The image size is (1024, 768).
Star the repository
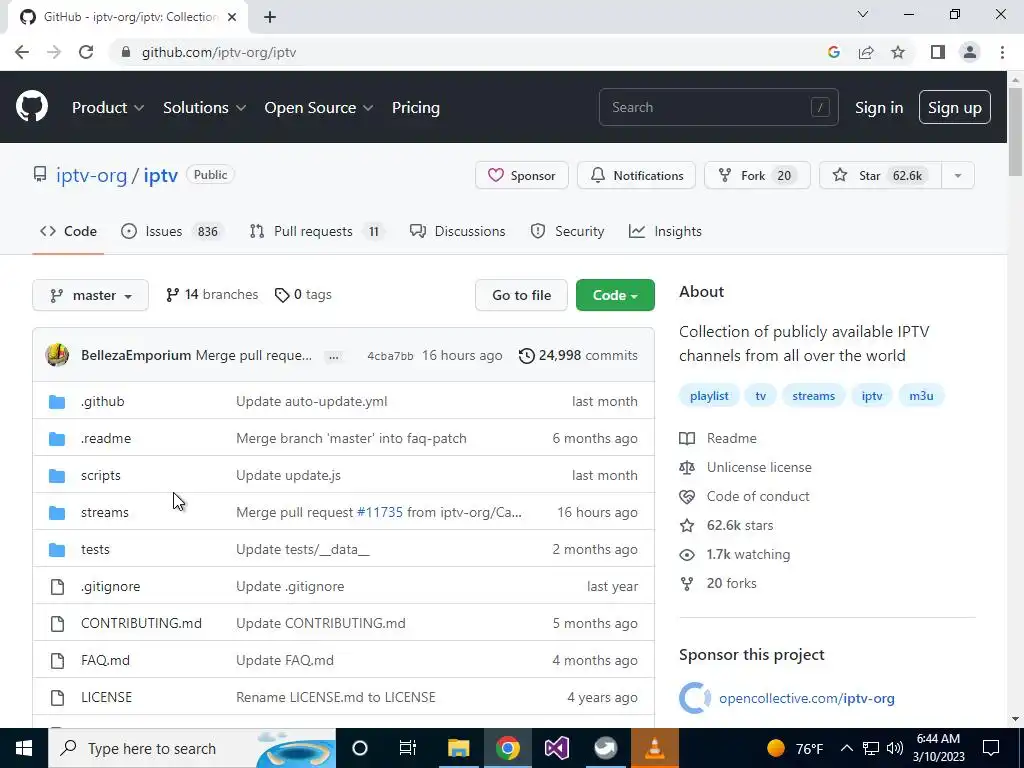point(880,176)
